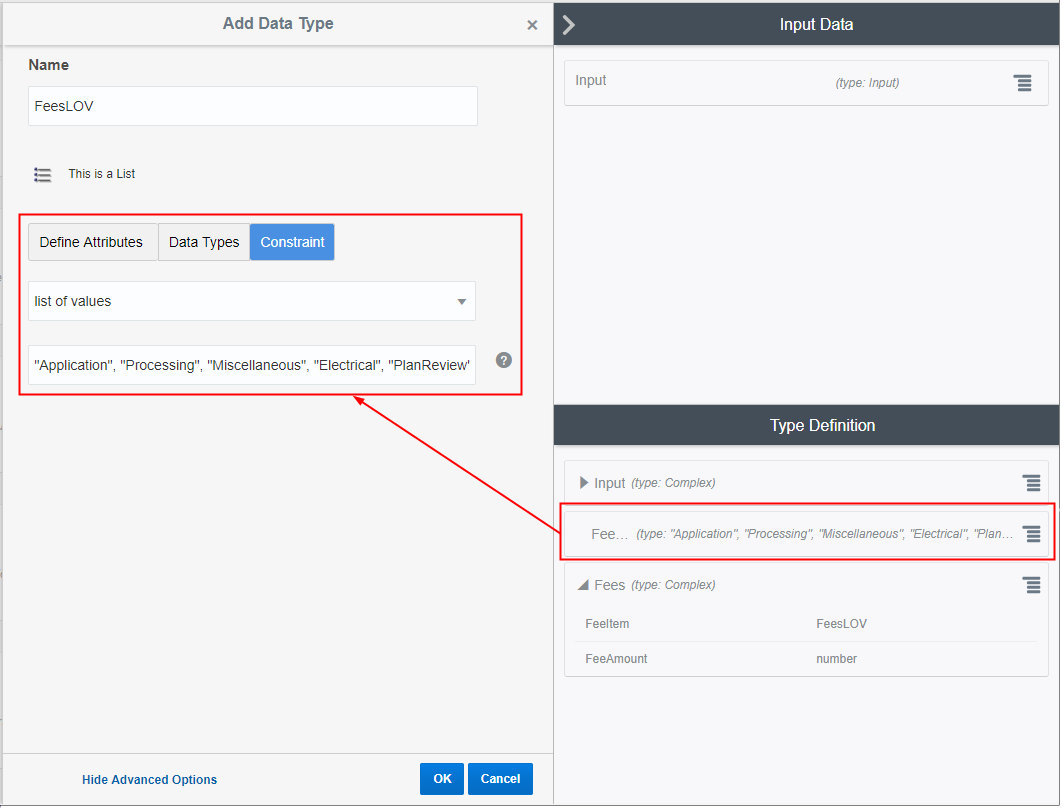
Task: Click the help icon beside the values field
Action: click(503, 360)
